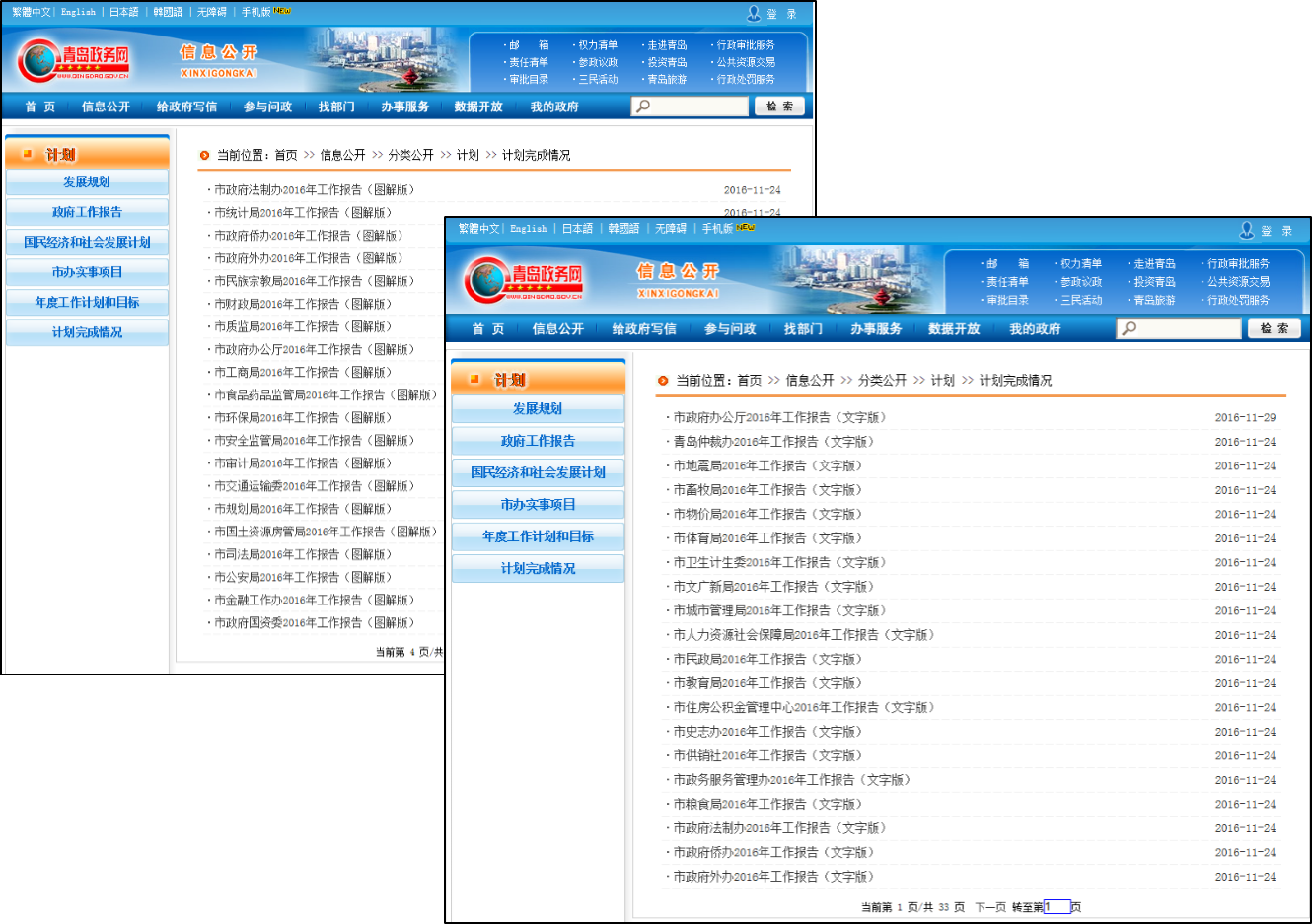Image resolution: width=1312 pixels, height=924 pixels.
Task: Go to 下一页 in front window's pagination
Action: (989, 907)
